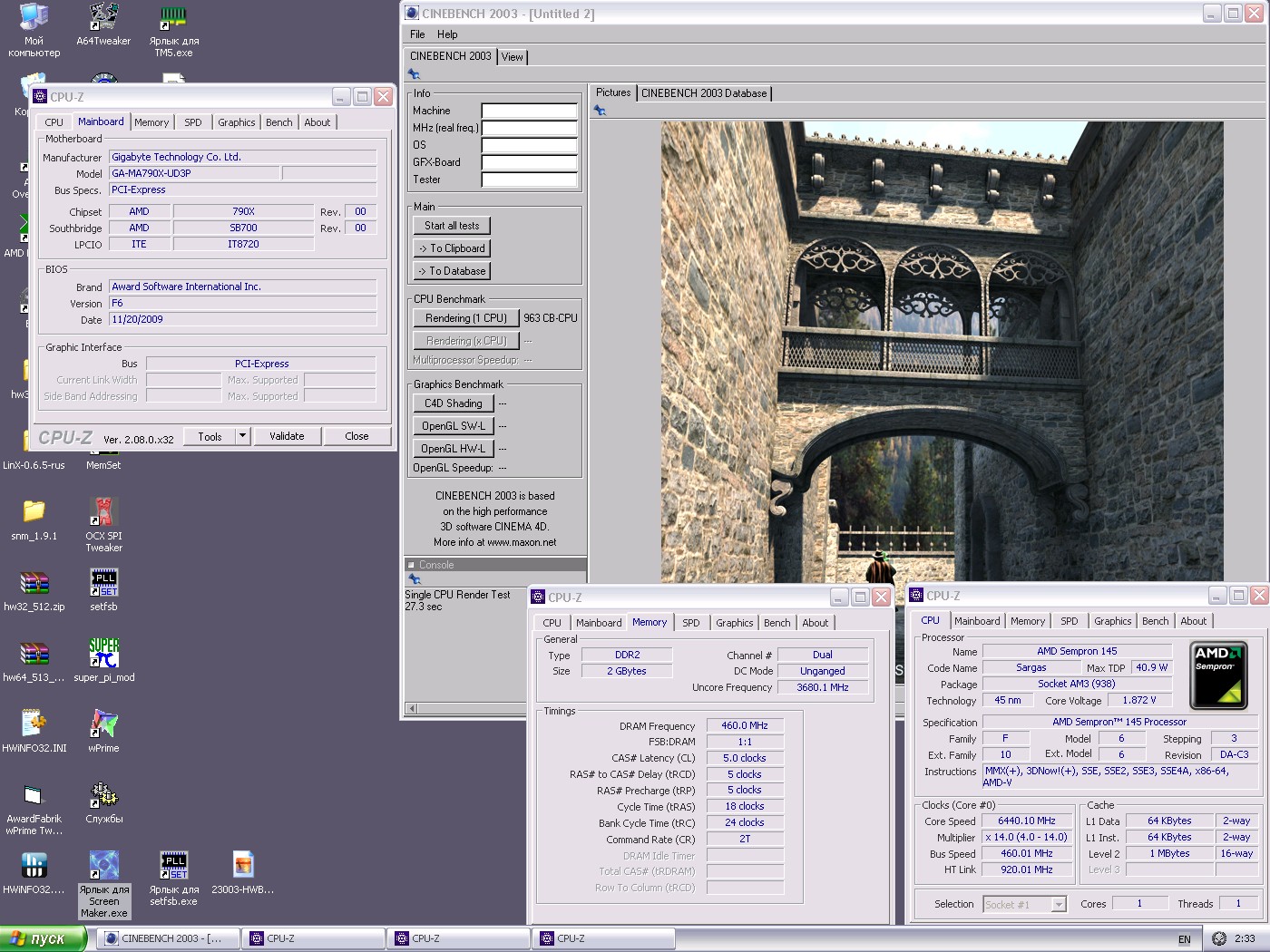This screenshot has height=952, width=1270.
Task: Switch to Memory tab in Mainboard CPU-Z window
Action: [151, 122]
